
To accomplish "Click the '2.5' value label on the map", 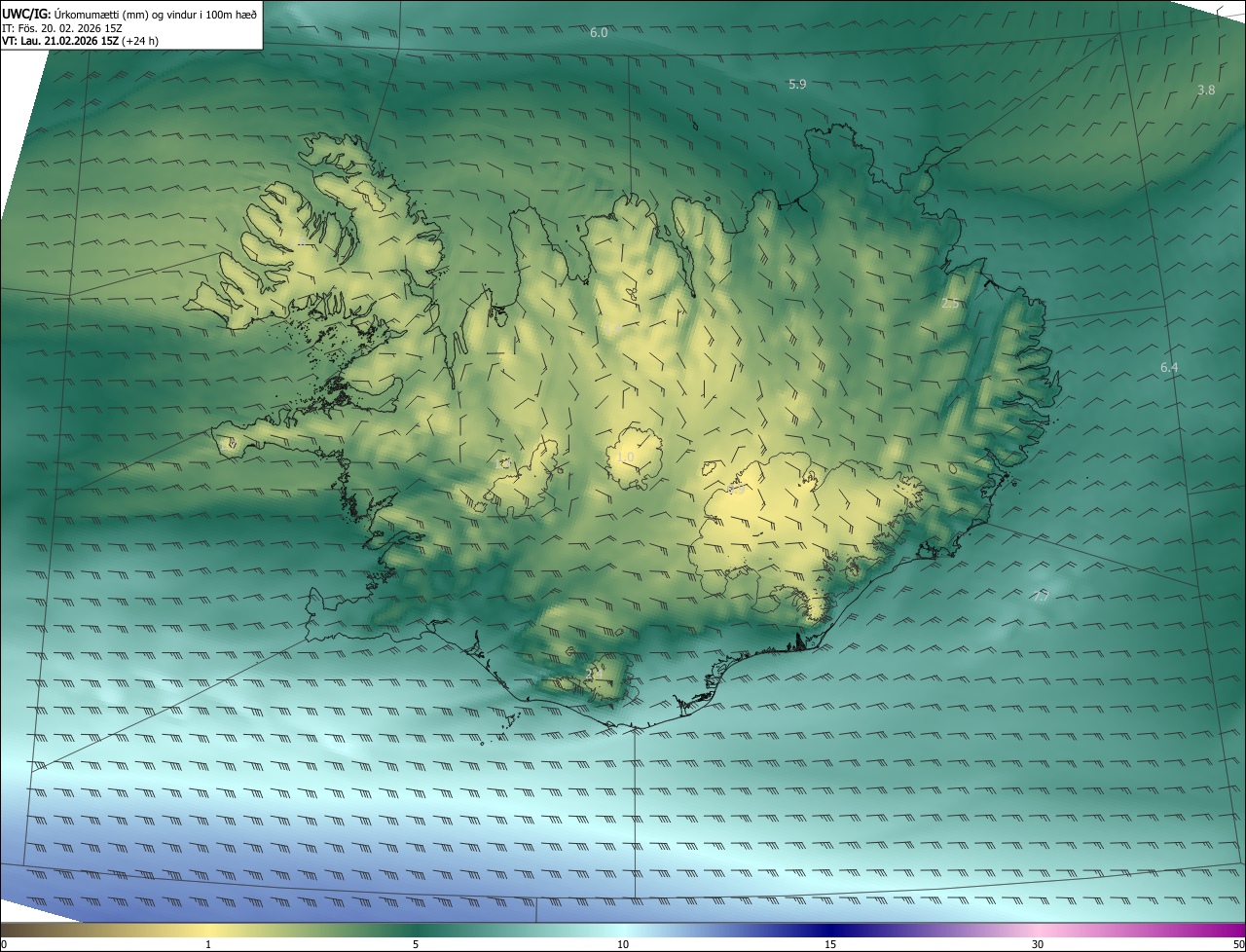I will pos(951,304).
